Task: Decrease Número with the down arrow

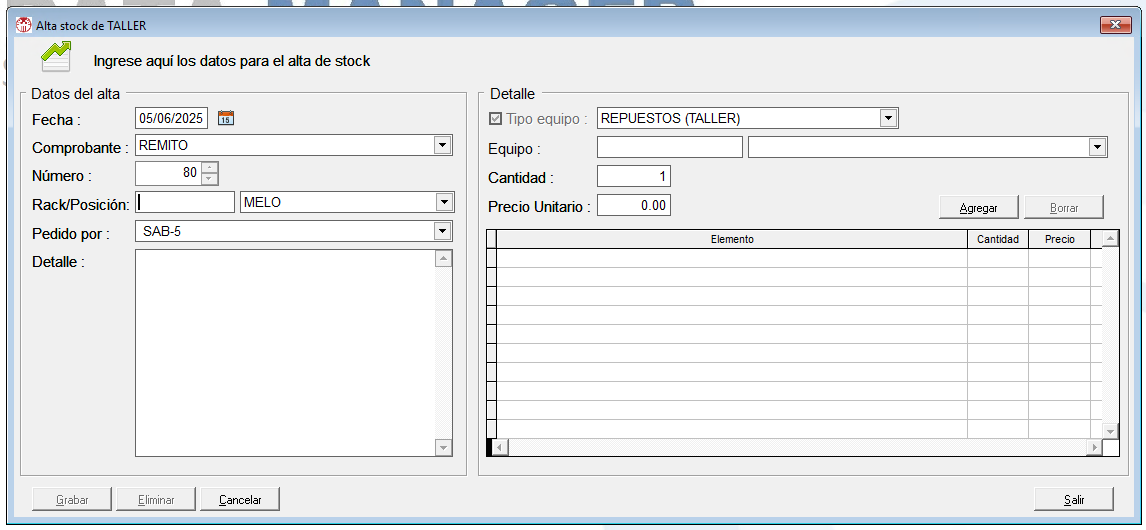Action: [210, 180]
